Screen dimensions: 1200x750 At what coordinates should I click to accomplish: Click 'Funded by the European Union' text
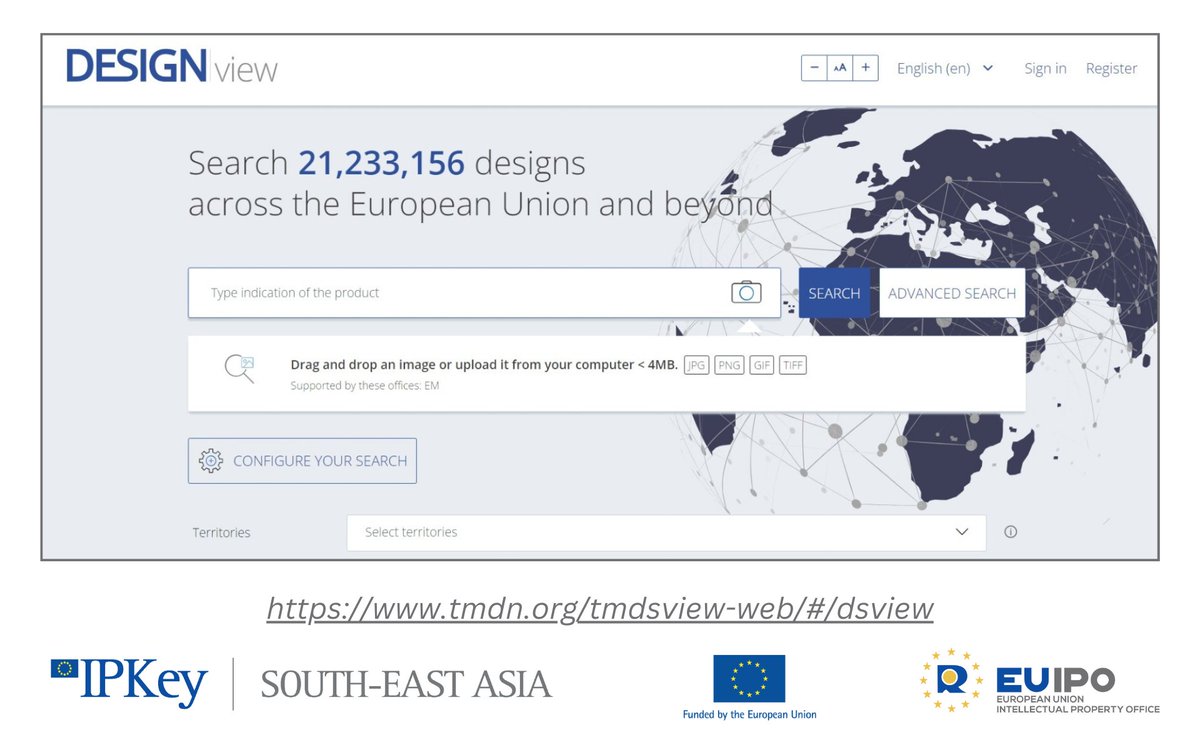point(749,714)
